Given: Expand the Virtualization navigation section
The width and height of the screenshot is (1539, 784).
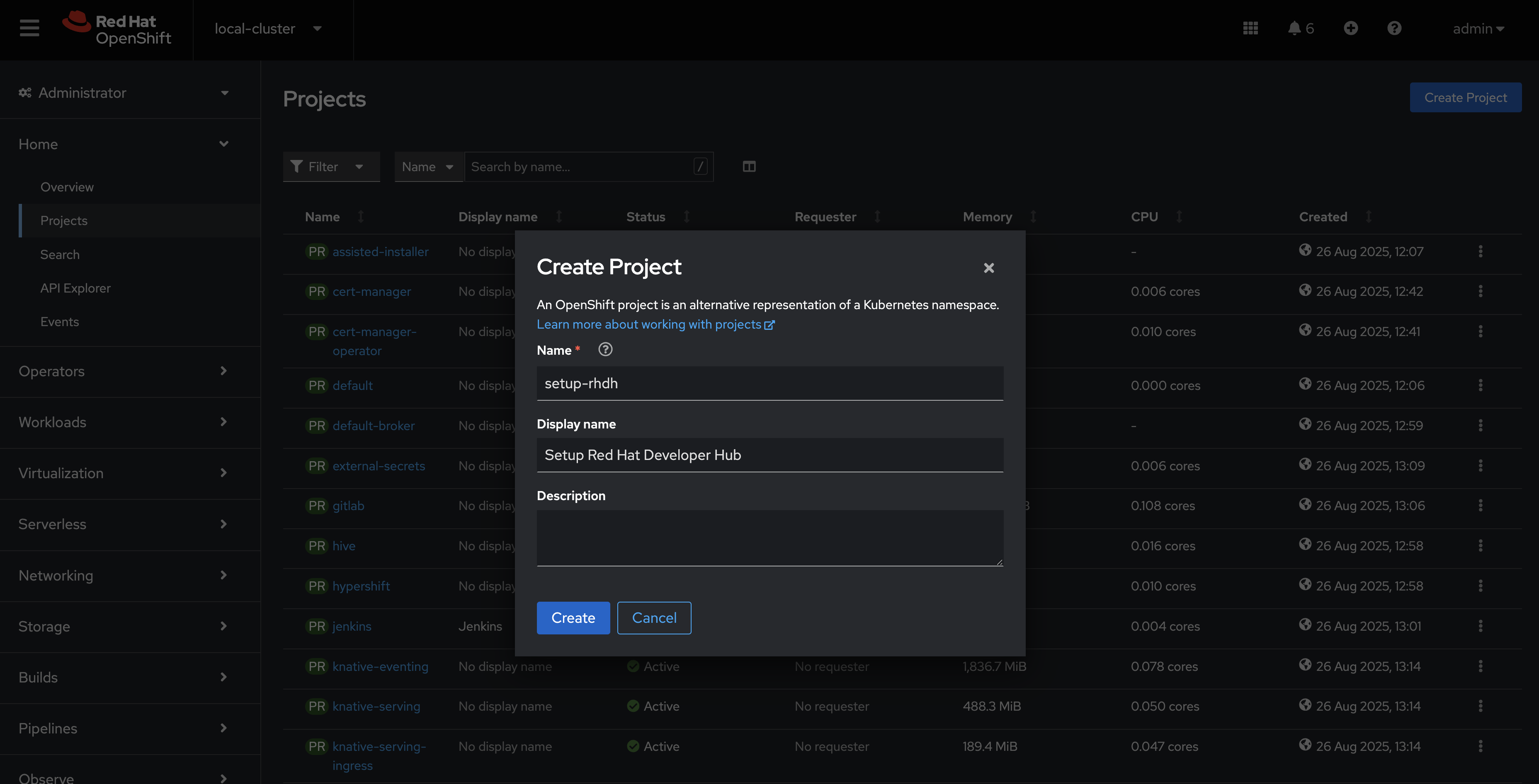Looking at the screenshot, I should [124, 473].
